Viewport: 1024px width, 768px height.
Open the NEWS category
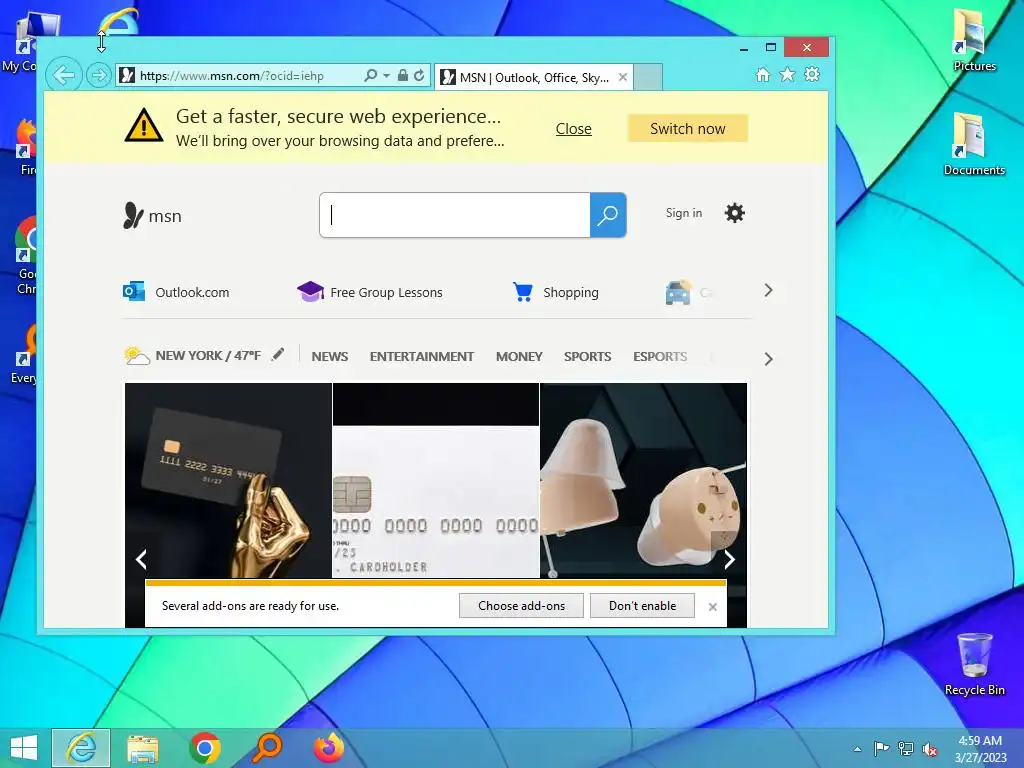coord(330,357)
